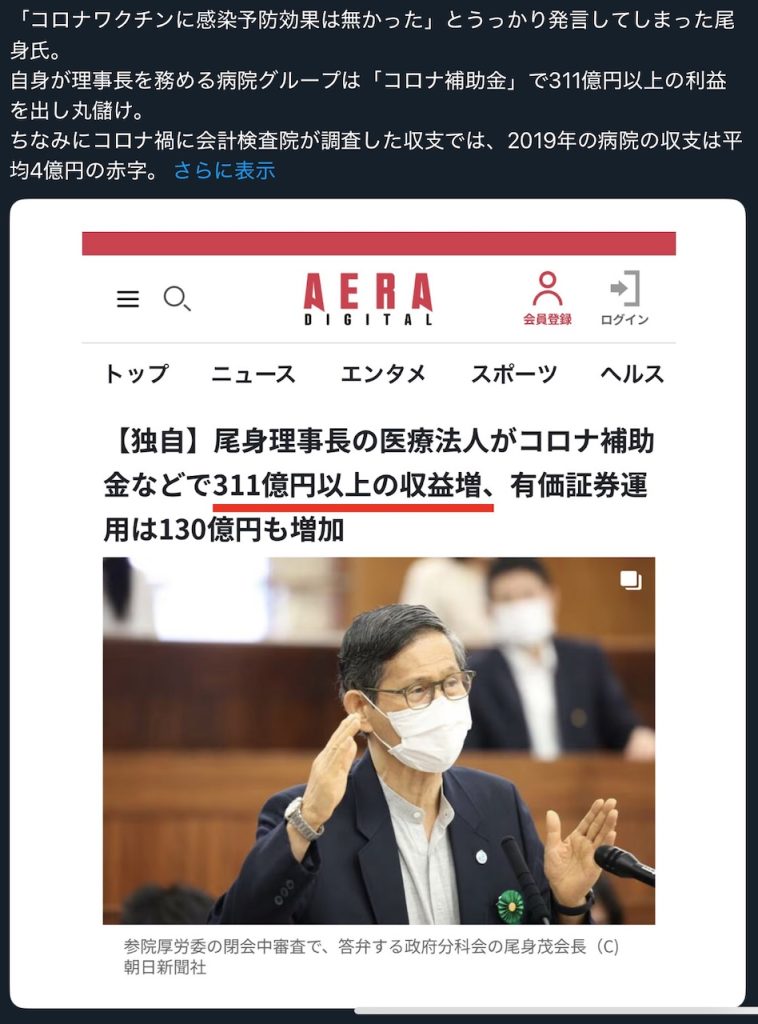Open the スポーツ section
This screenshot has width=758, height=1024.
click(514, 374)
